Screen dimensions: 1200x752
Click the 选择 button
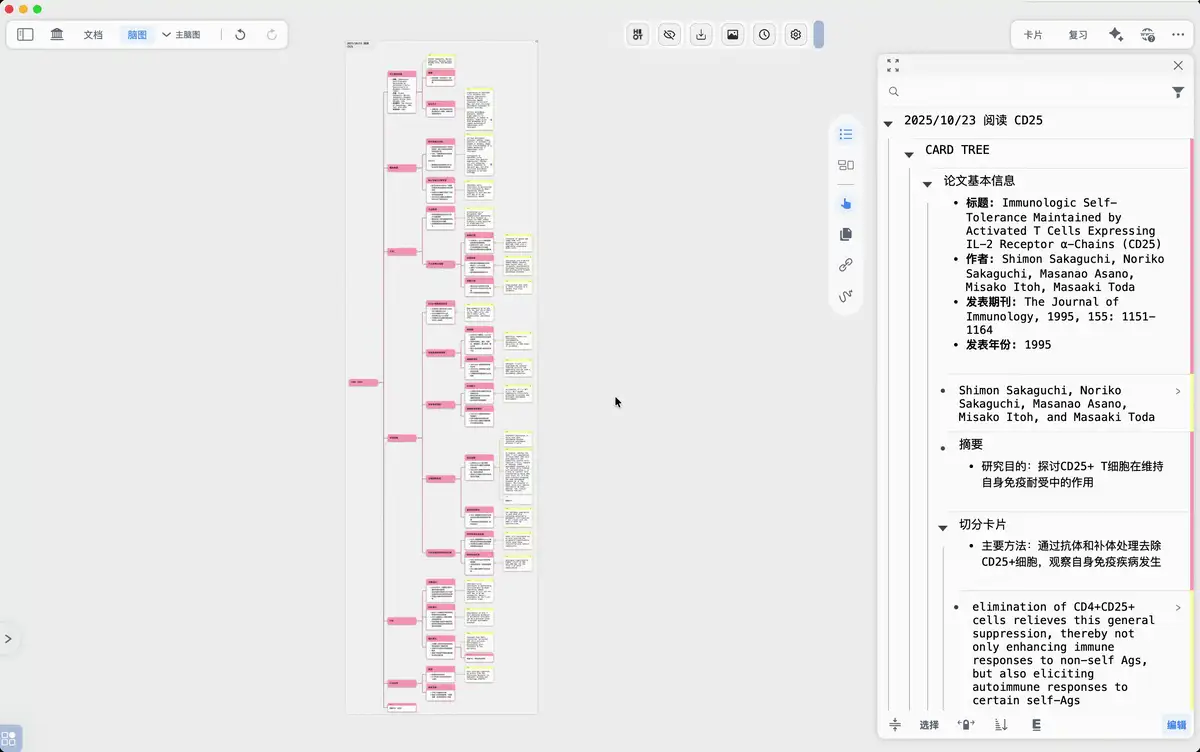tap(929, 724)
